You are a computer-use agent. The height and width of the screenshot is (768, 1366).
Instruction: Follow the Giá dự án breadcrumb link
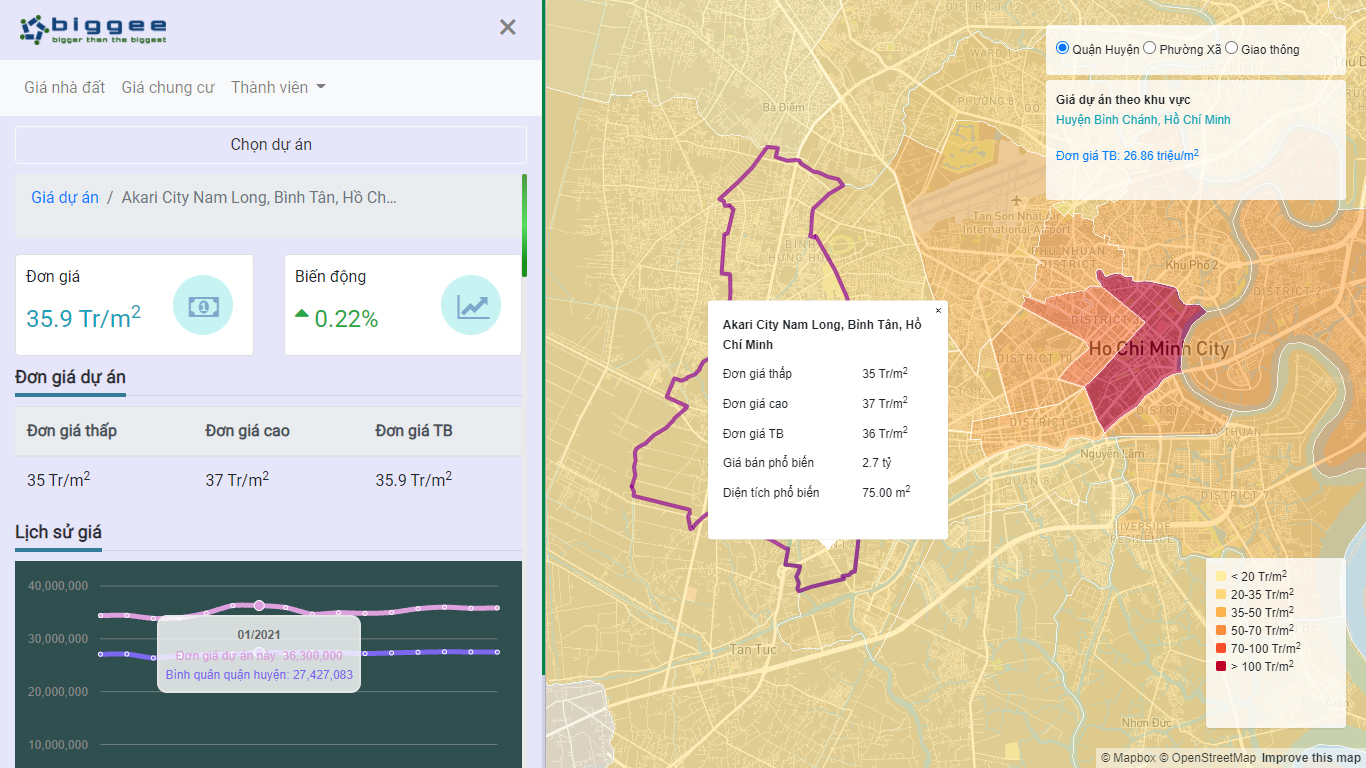[x=65, y=197]
